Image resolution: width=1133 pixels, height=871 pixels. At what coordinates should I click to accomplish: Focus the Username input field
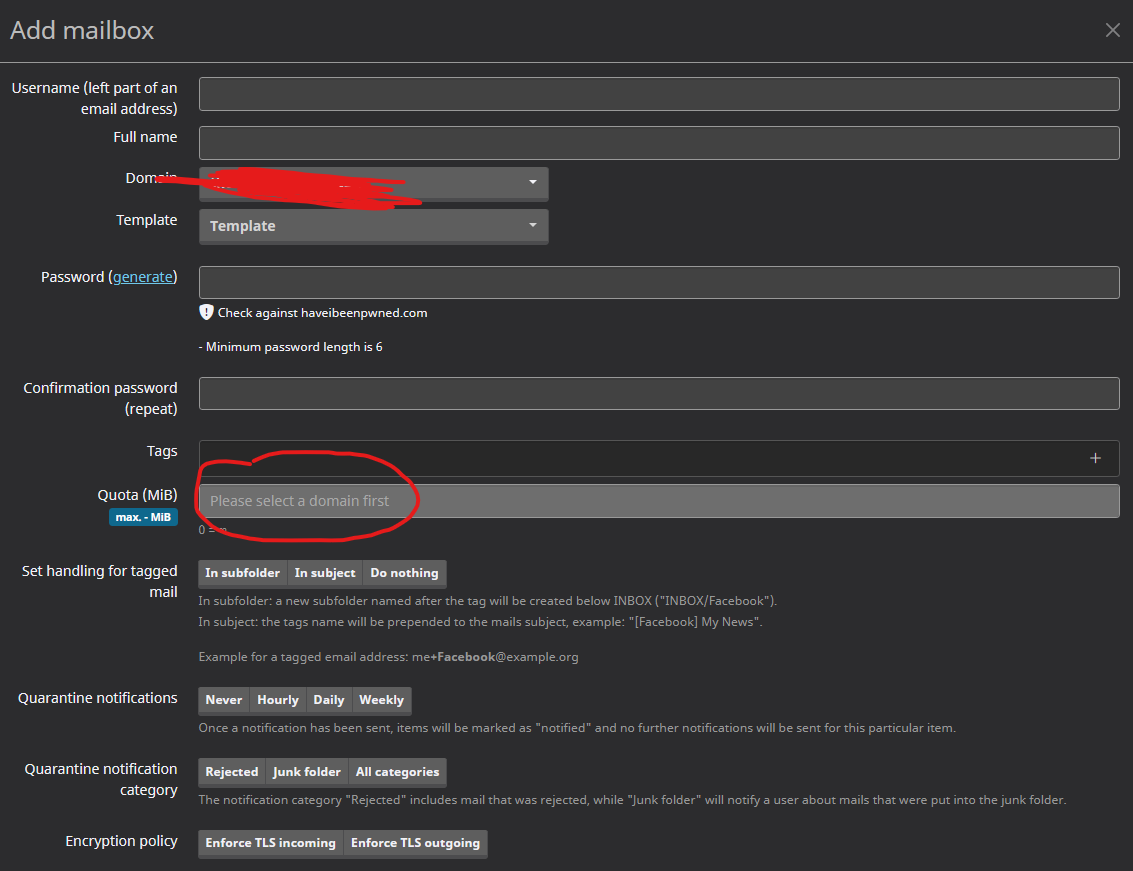pos(658,94)
